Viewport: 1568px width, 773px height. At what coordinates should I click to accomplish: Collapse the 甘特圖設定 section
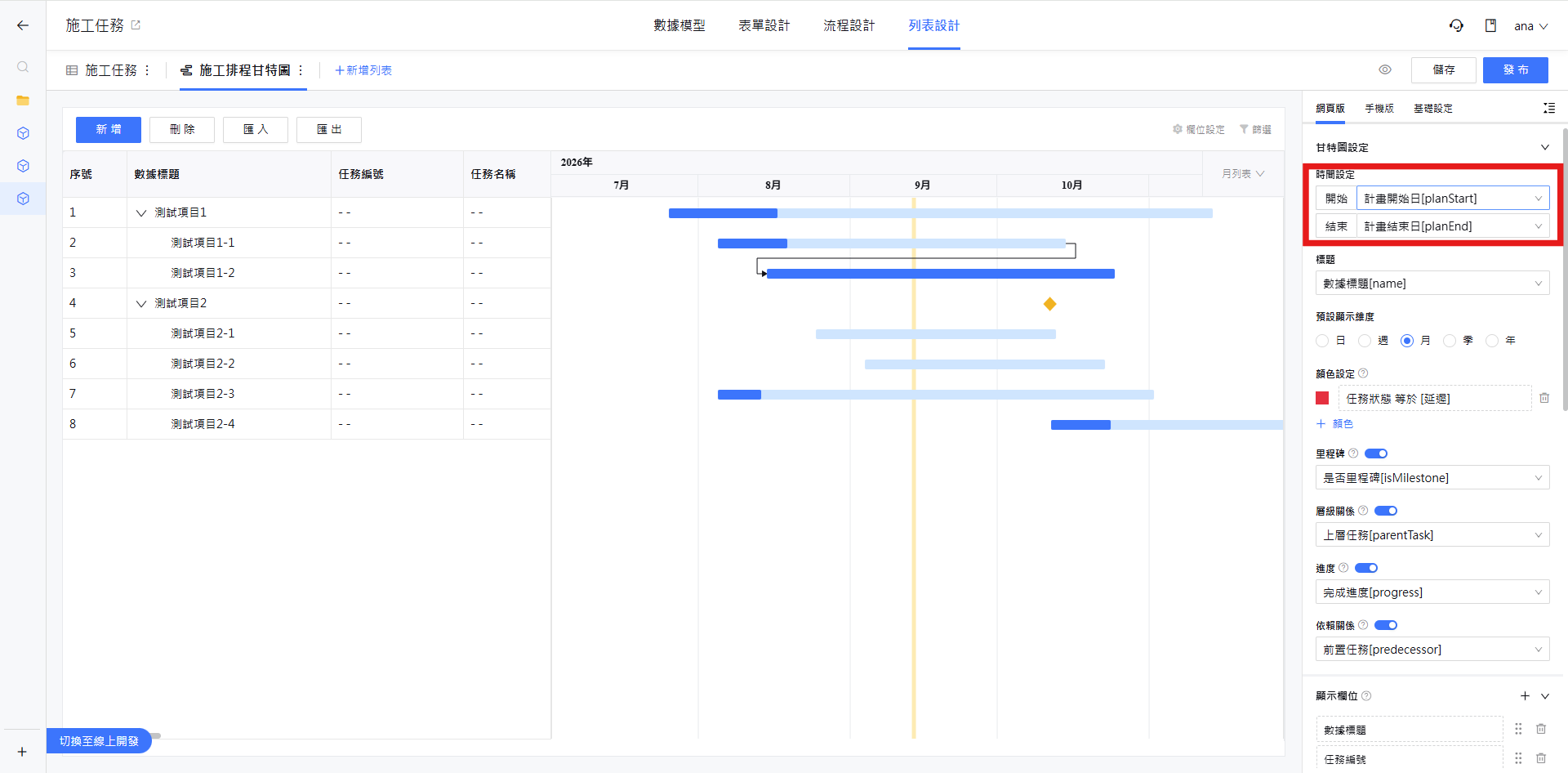click(1545, 147)
